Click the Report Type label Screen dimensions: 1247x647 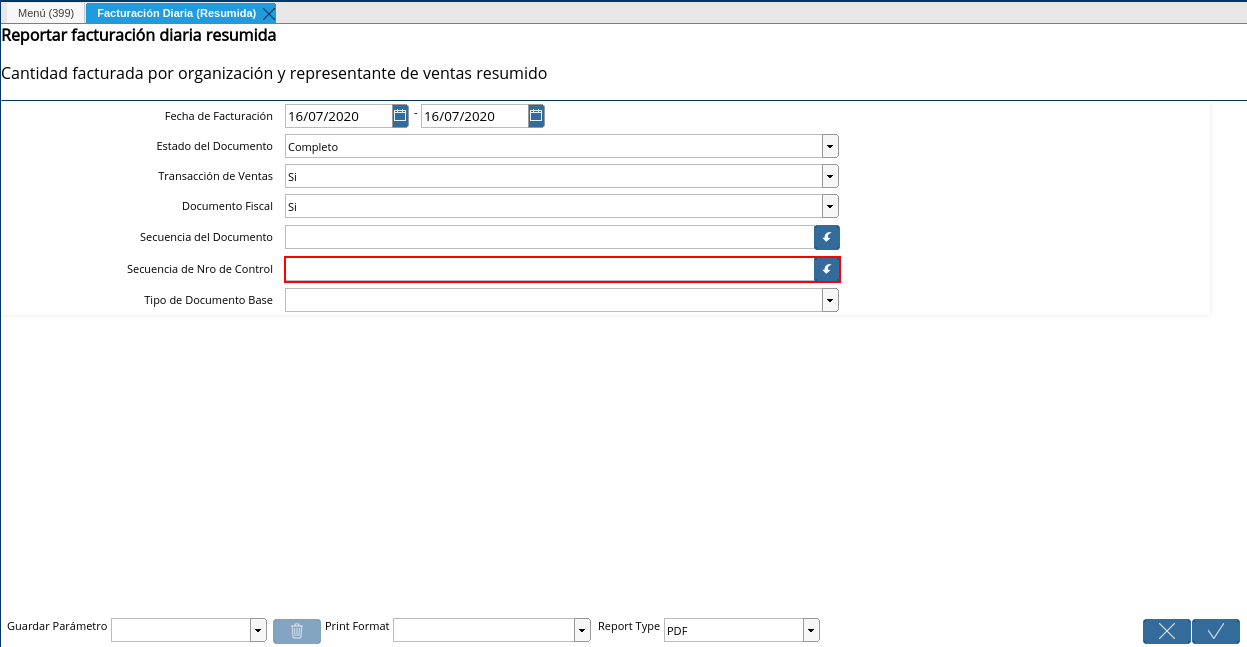point(629,627)
